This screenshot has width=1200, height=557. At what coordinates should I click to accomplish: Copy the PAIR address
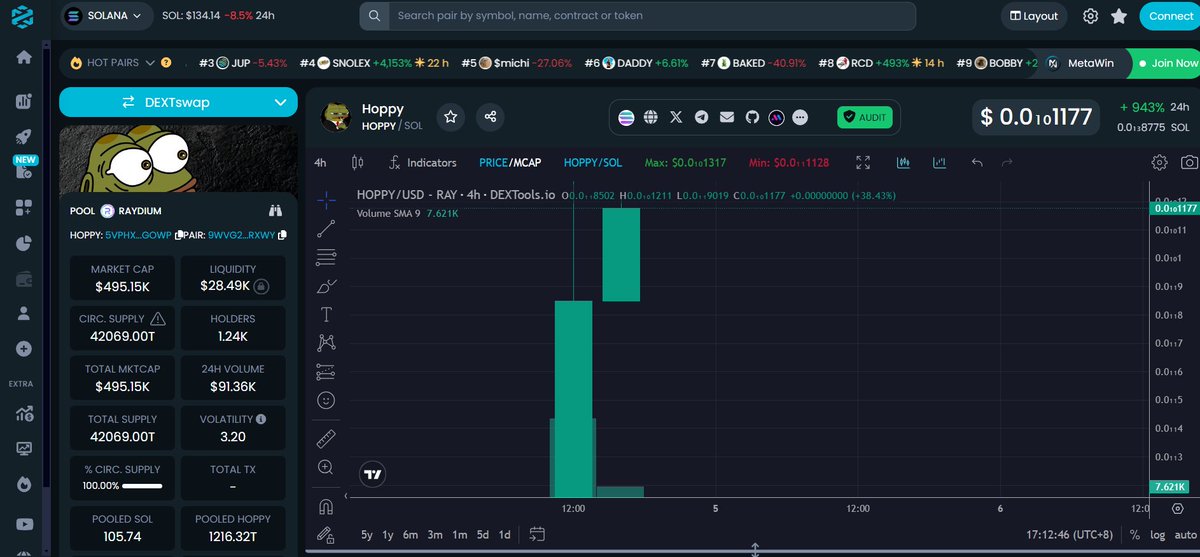coord(282,235)
